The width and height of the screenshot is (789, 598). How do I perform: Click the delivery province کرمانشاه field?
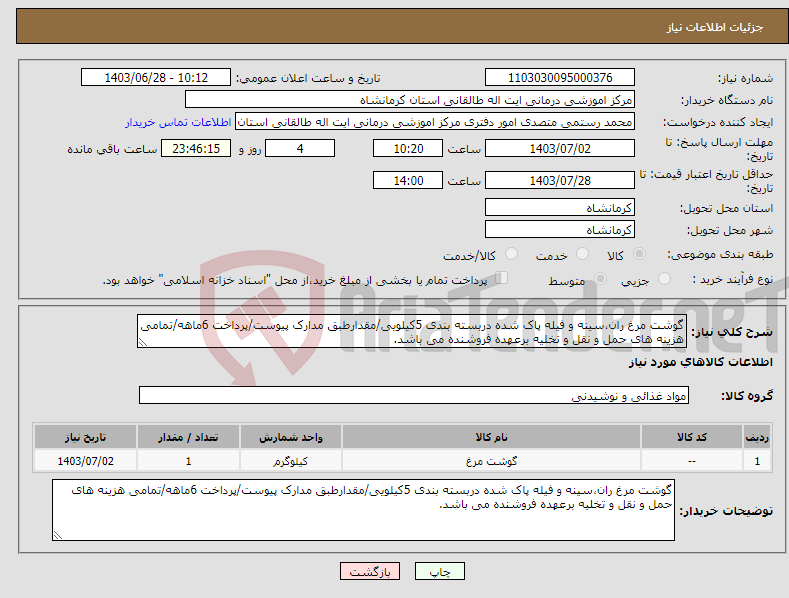pos(560,207)
